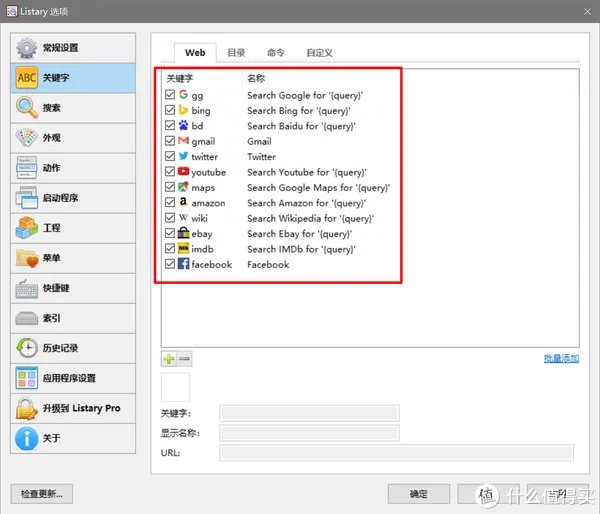The width and height of the screenshot is (600, 514).
Task: Click the IMDb icon
Action: pos(183,248)
